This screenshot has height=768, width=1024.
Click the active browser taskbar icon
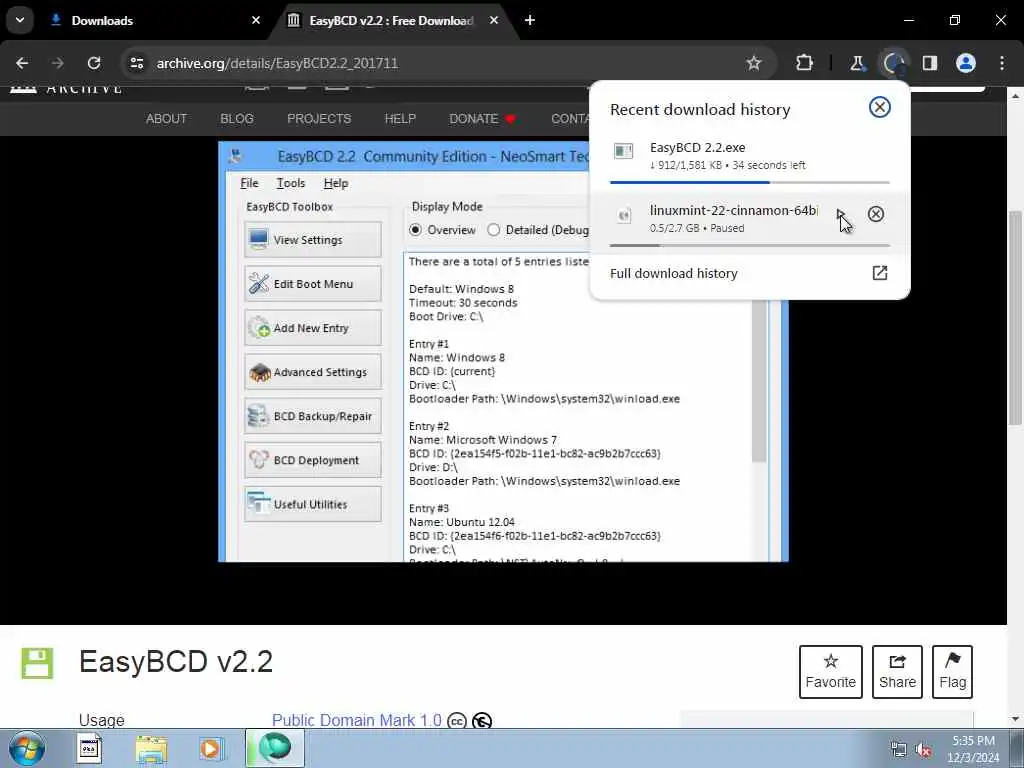[274, 748]
